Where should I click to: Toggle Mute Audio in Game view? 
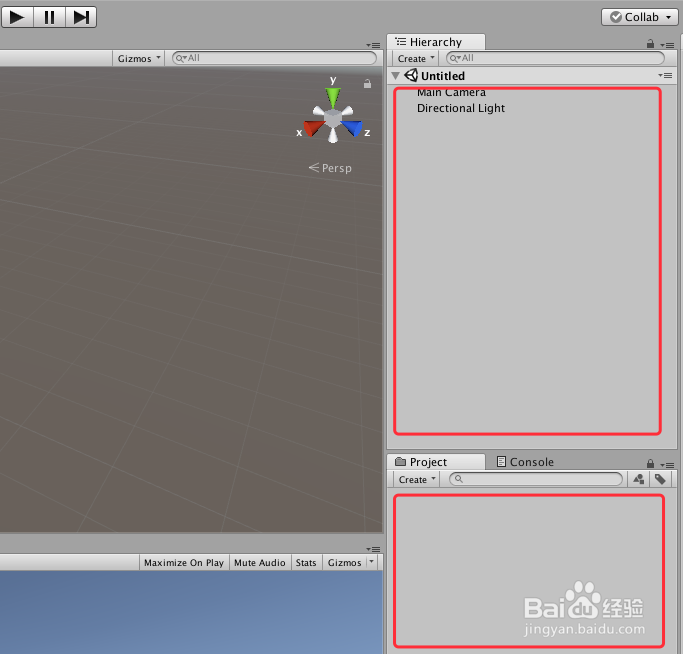[260, 563]
